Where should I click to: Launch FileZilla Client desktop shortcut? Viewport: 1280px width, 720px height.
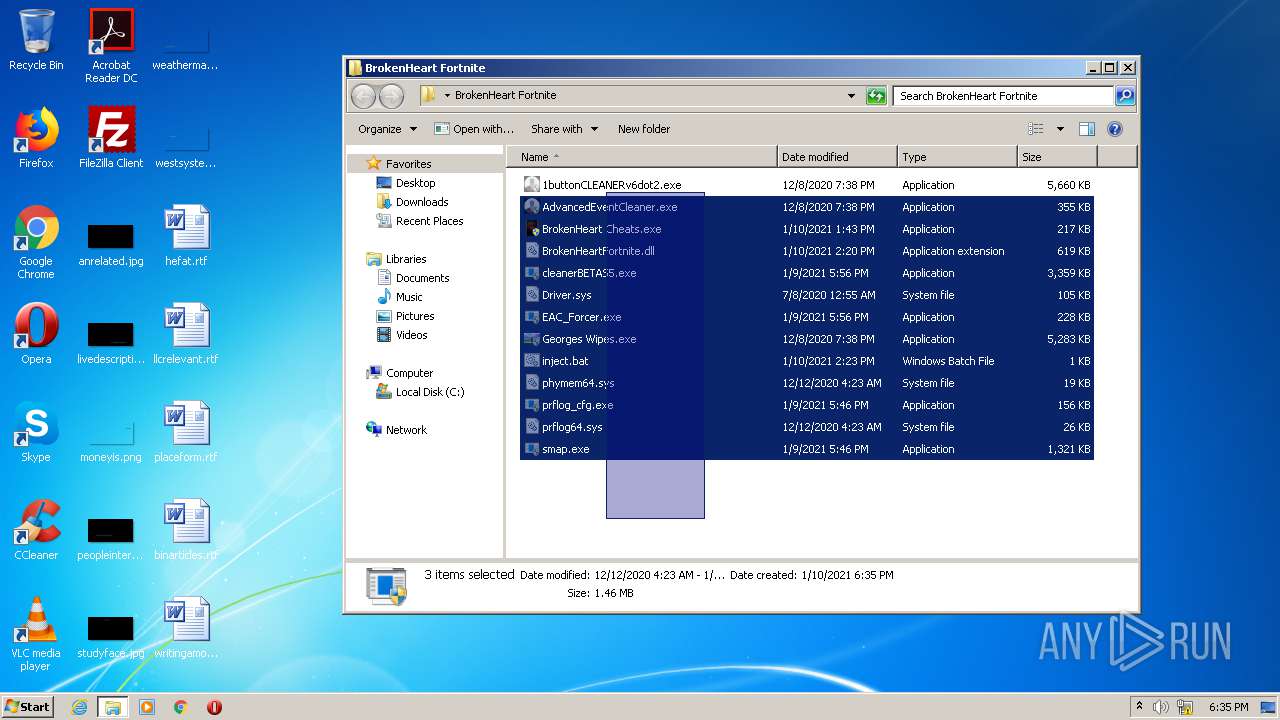tap(111, 137)
